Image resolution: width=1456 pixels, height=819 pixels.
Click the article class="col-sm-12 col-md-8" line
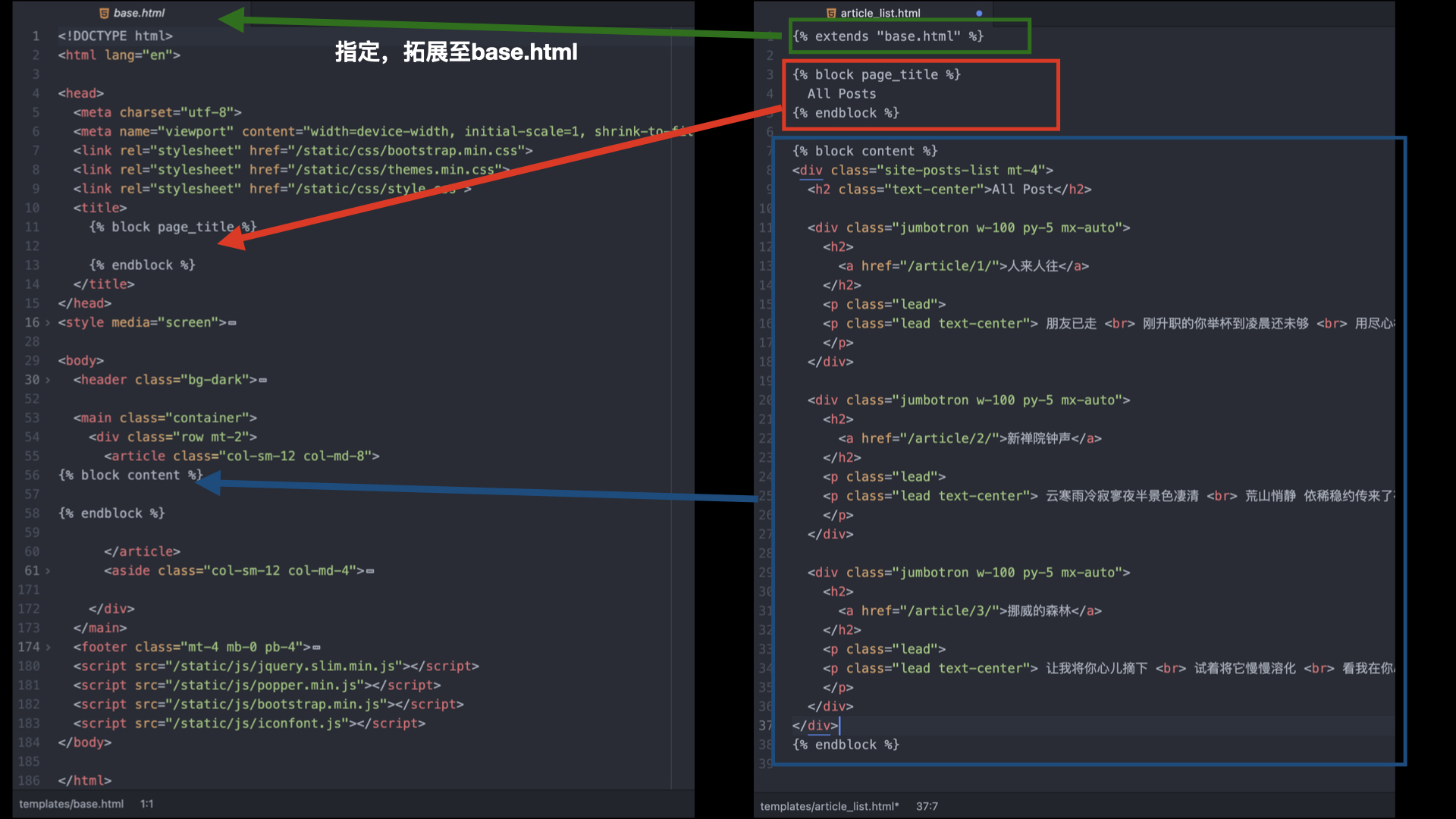[241, 456]
